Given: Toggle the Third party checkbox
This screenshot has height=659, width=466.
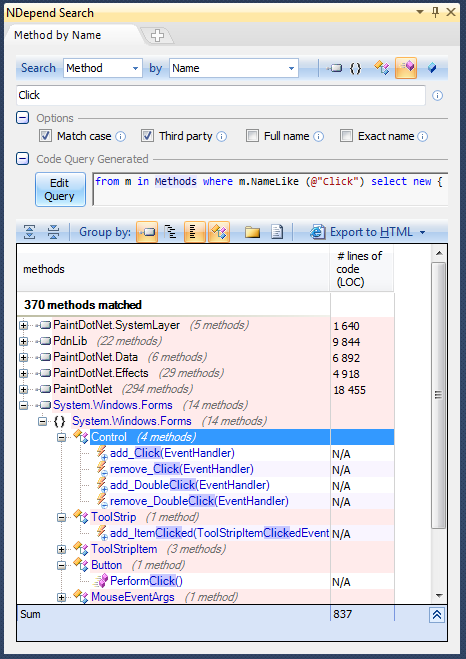Looking at the screenshot, I should pos(147,136).
